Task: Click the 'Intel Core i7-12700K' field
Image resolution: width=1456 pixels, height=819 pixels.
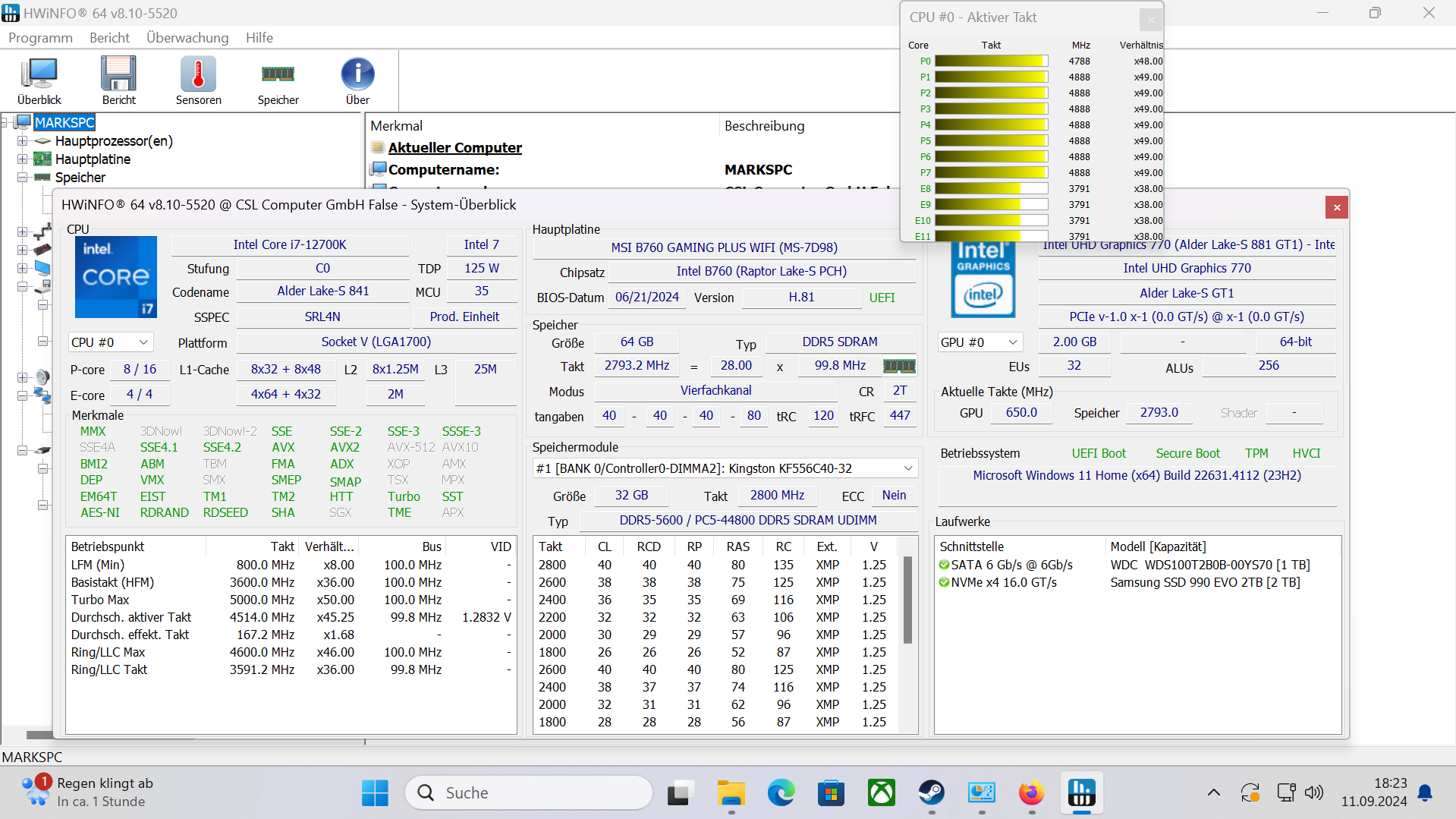Action: click(x=290, y=244)
